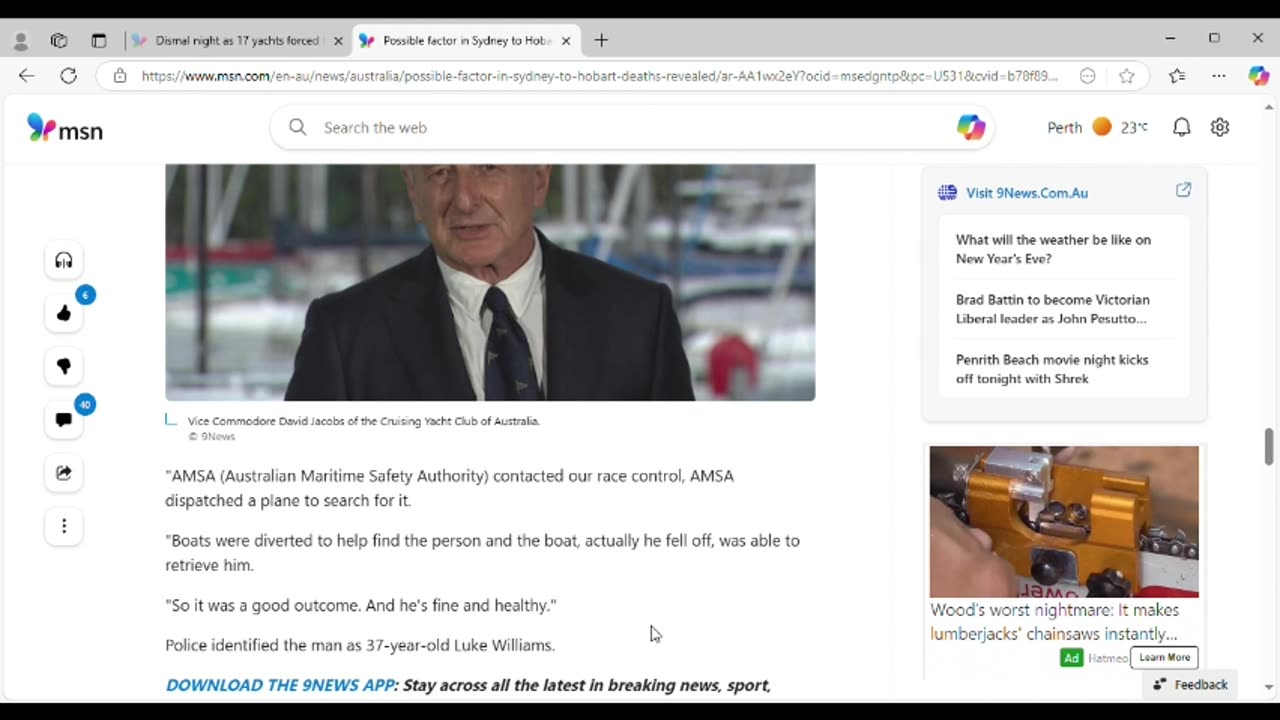This screenshot has width=1280, height=720.
Task: Reload the page with the refresh icon
Action: 68,76
